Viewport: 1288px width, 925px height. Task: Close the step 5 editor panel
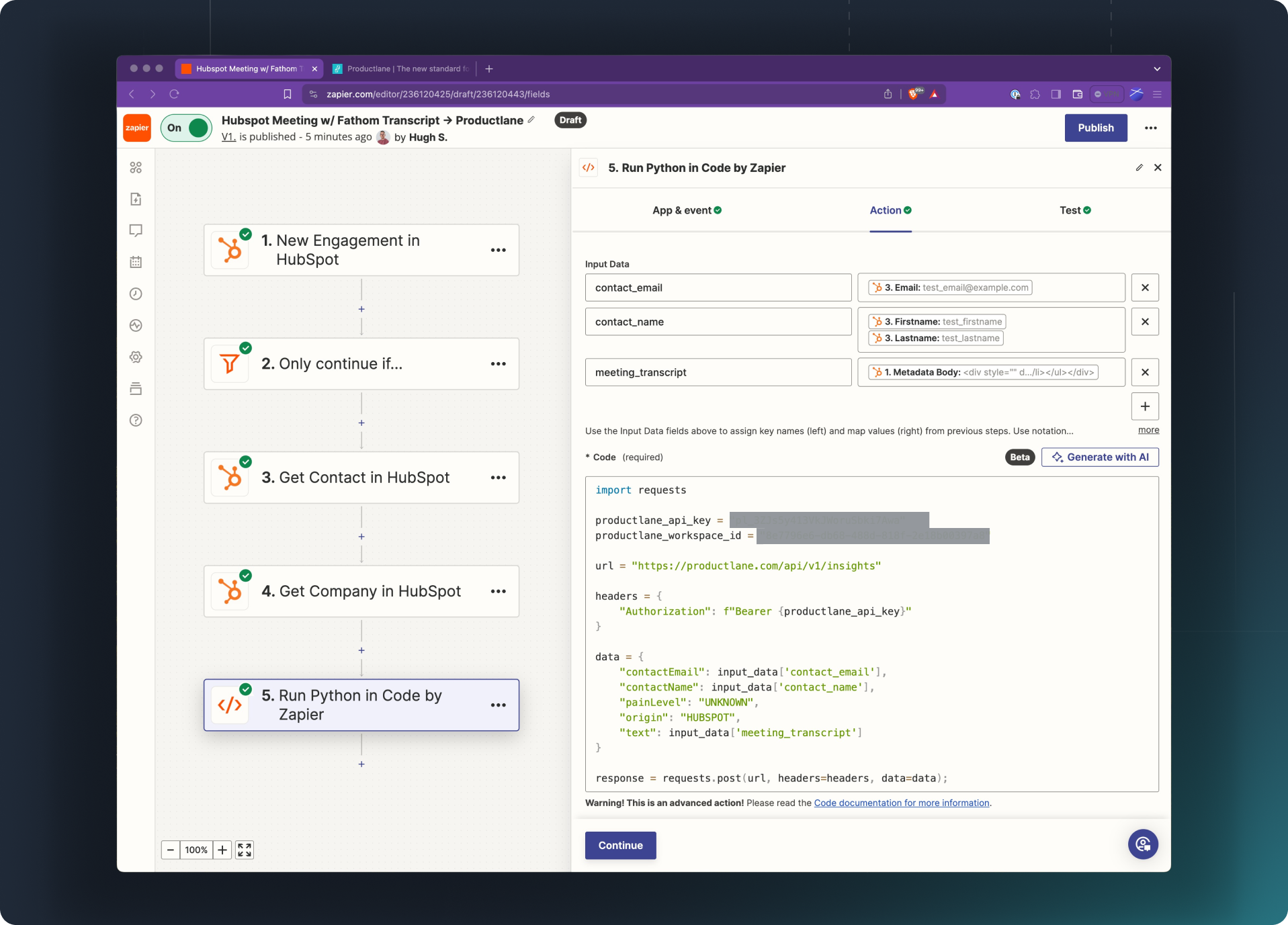(x=1158, y=167)
